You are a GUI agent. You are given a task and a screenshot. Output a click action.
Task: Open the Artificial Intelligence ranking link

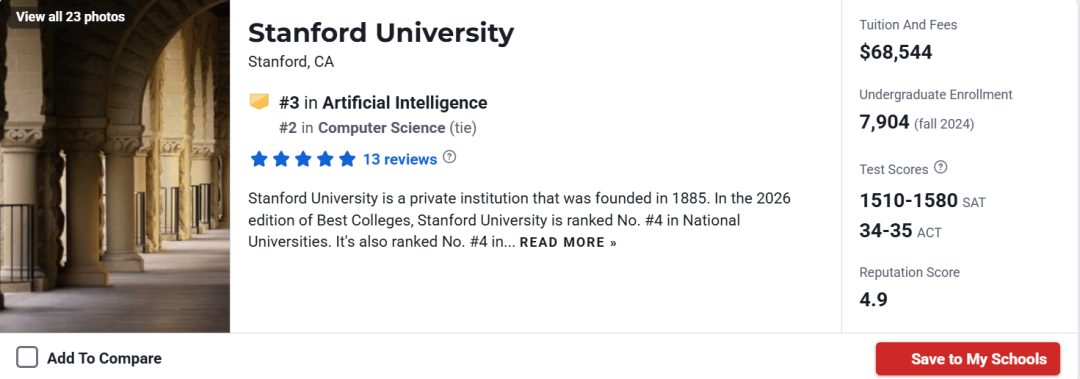(404, 103)
